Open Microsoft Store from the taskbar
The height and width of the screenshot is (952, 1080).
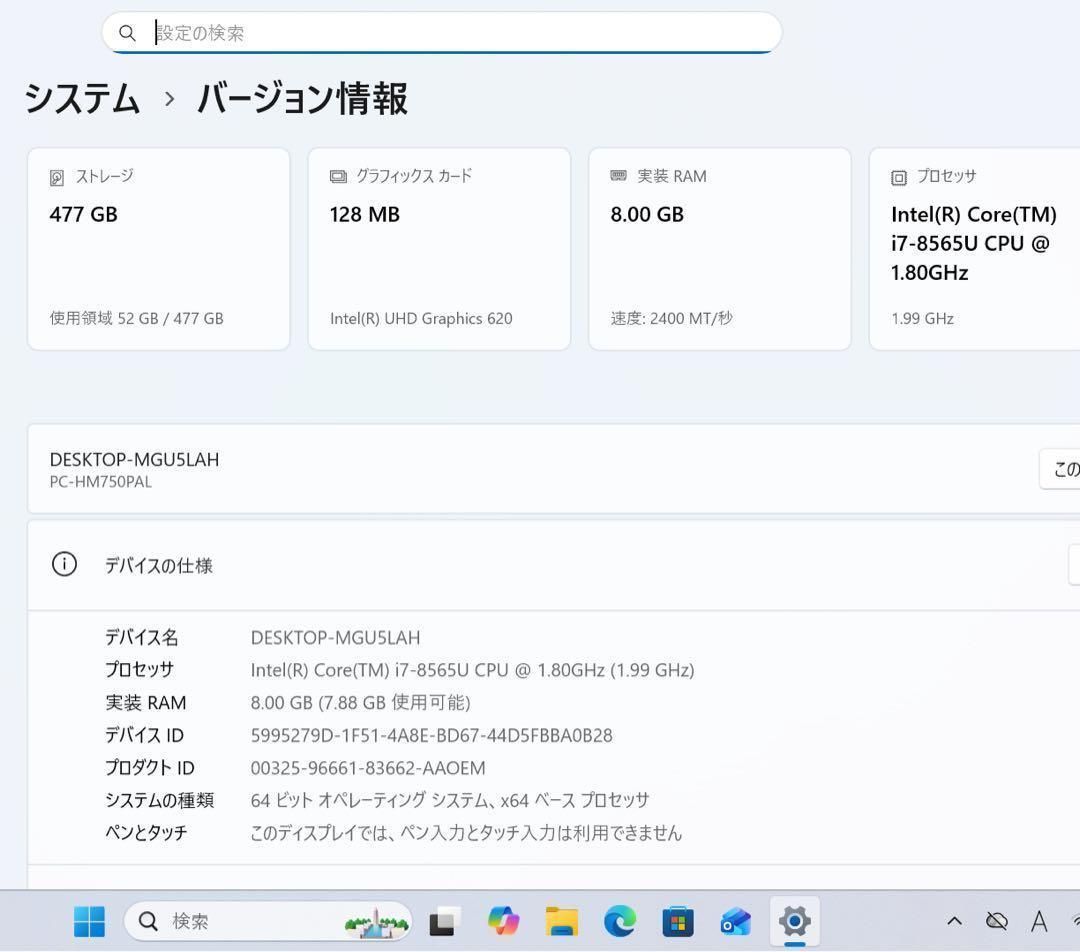click(x=678, y=921)
